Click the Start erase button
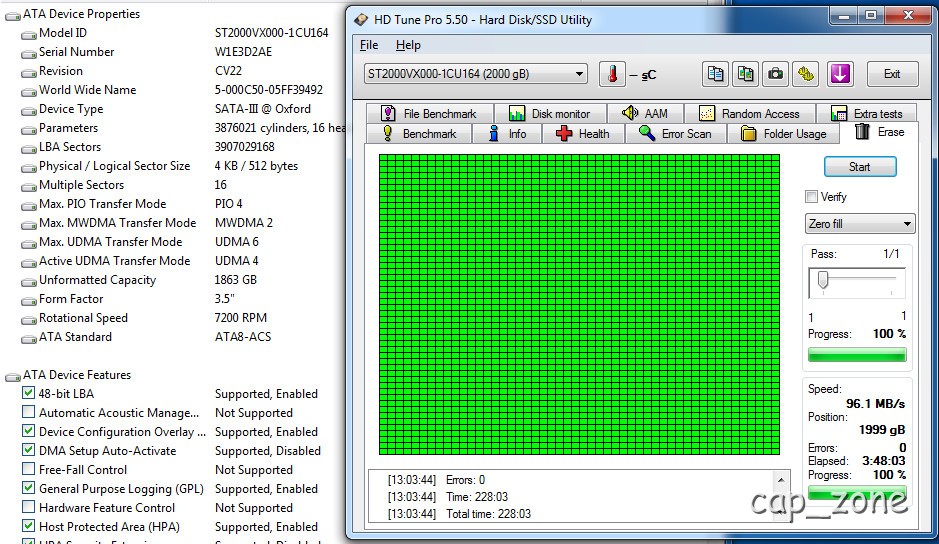Viewport: 939px width, 544px height. (x=860, y=167)
